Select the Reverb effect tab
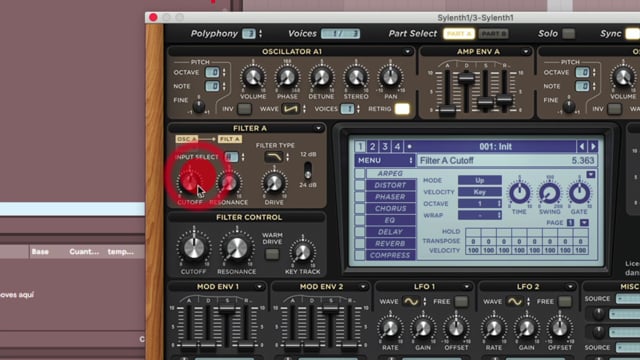Viewport: 640px width, 360px height. pyautogui.click(x=390, y=243)
